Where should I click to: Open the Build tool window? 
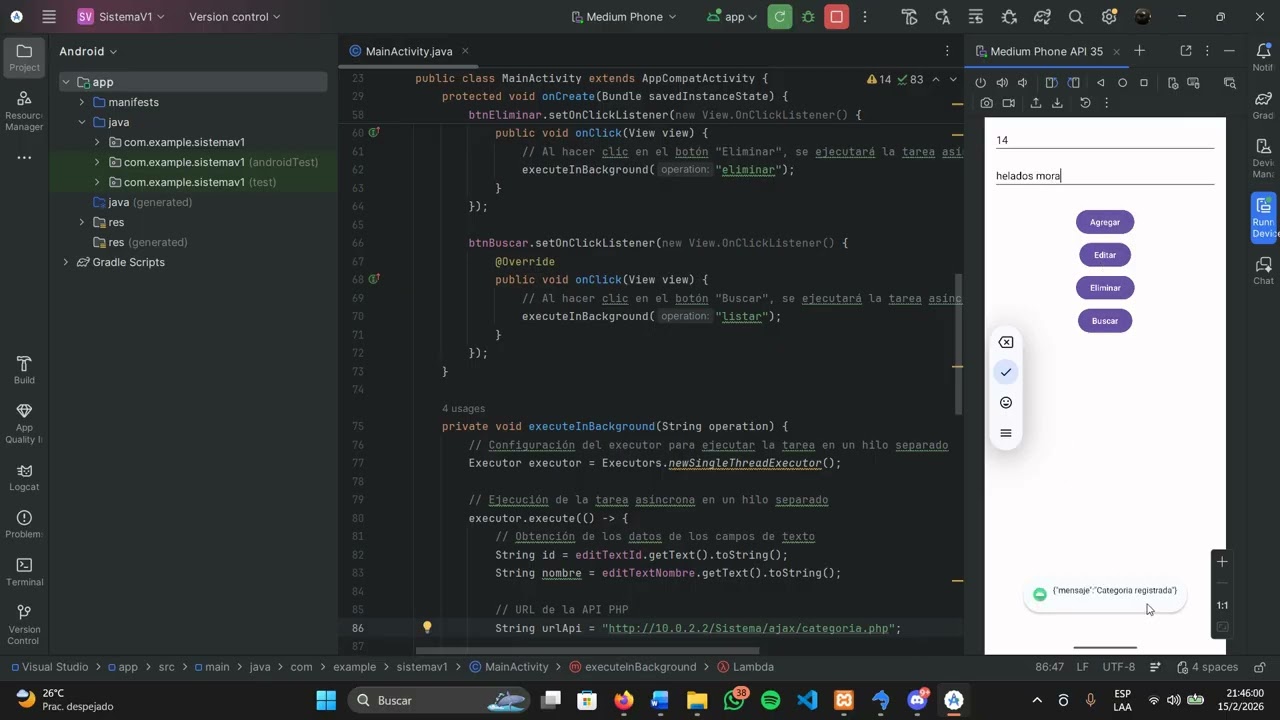pos(24,370)
